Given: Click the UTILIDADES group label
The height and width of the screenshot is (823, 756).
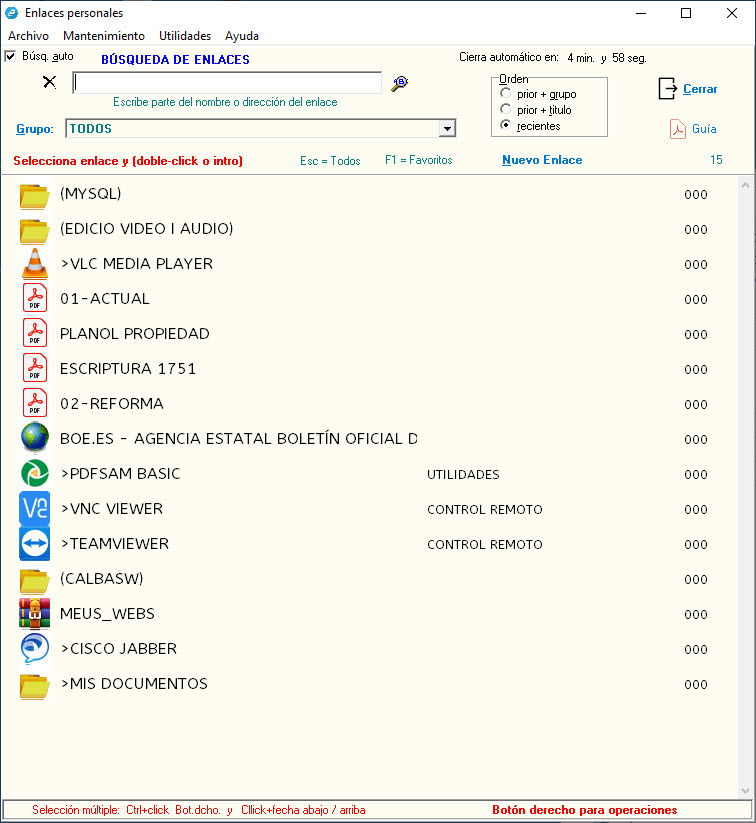Looking at the screenshot, I should coord(463,474).
